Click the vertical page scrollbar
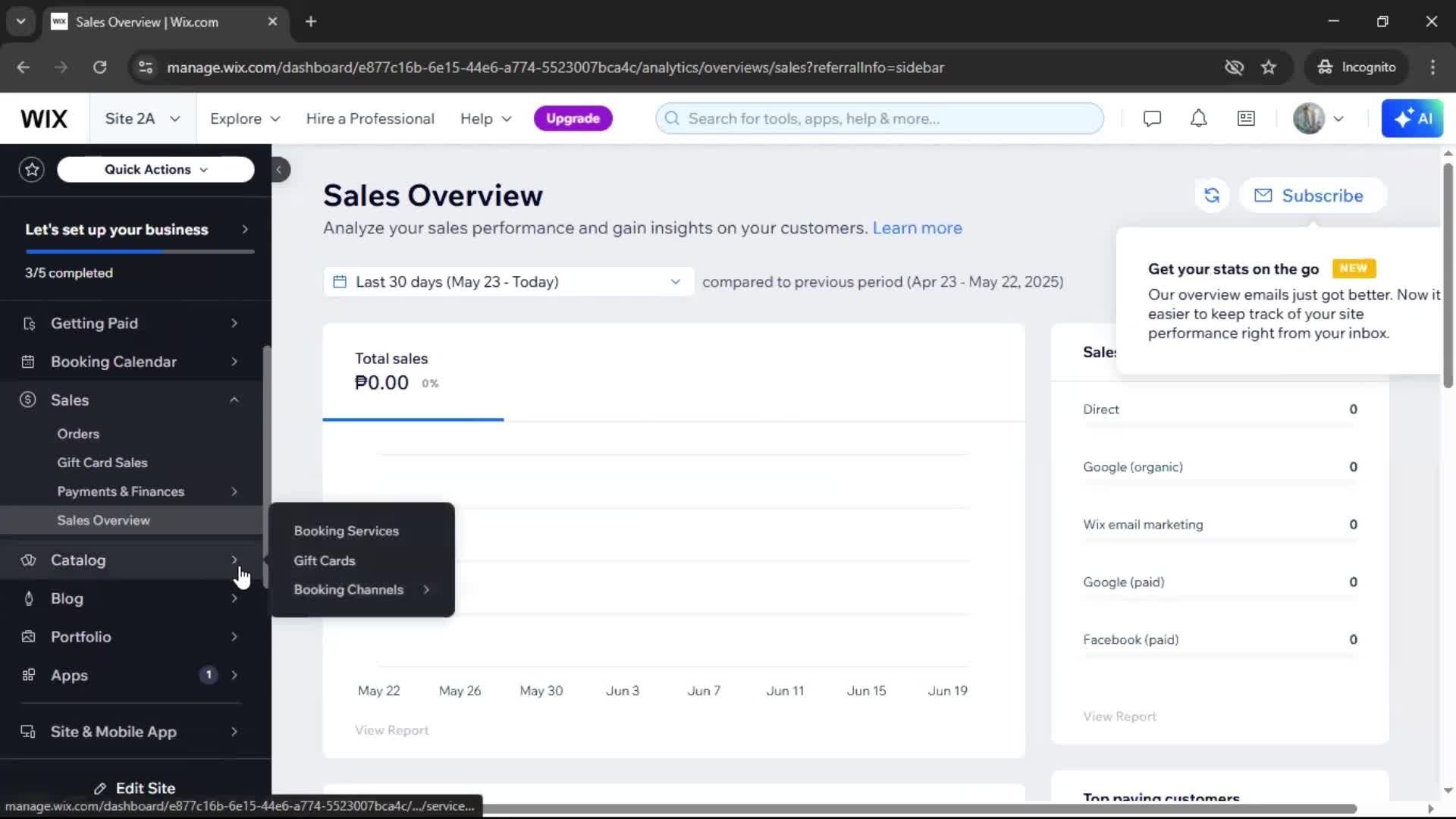 coord(1448,277)
